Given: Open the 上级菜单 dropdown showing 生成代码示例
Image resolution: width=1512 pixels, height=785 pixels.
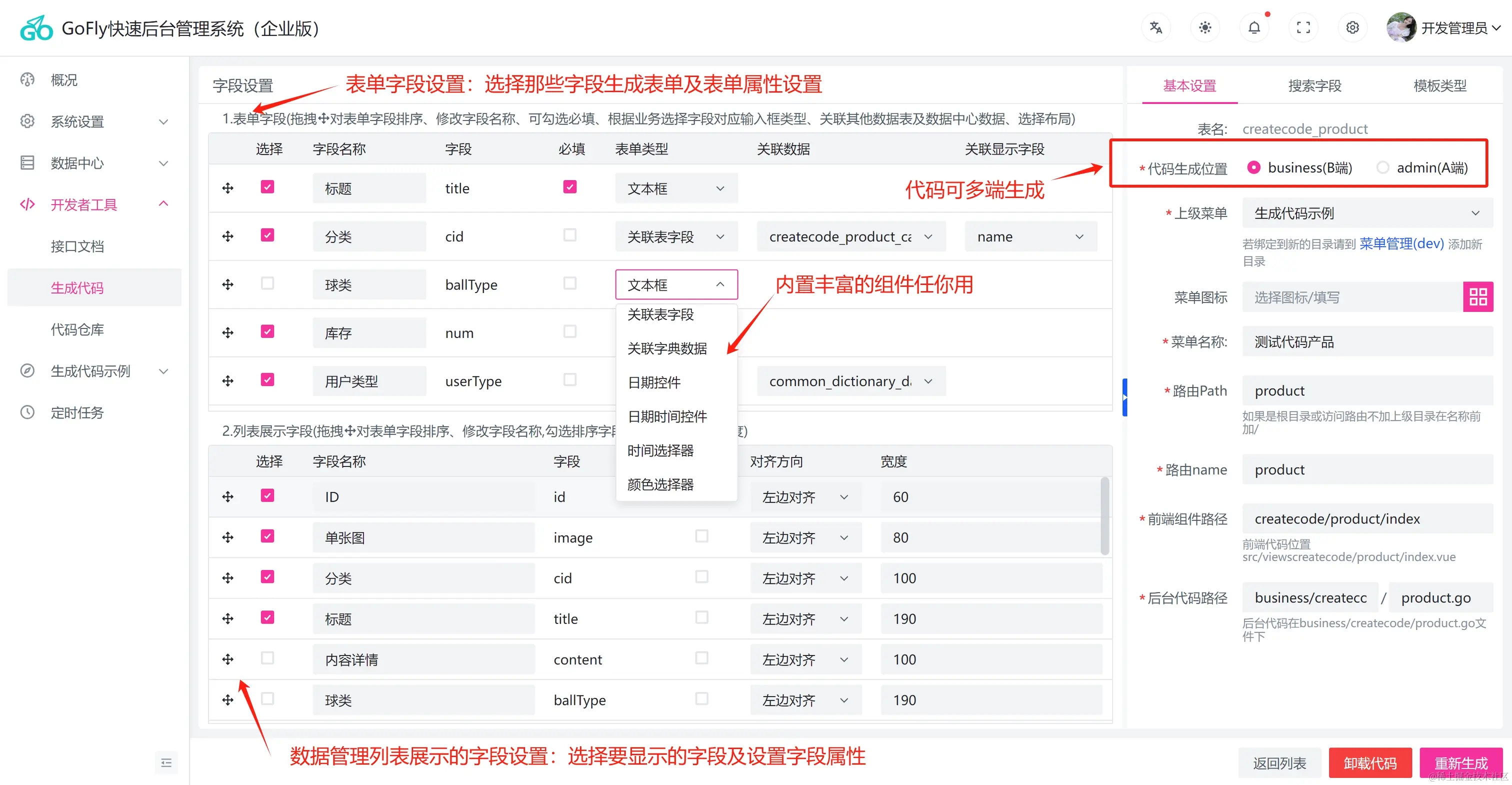Looking at the screenshot, I should click(1366, 213).
